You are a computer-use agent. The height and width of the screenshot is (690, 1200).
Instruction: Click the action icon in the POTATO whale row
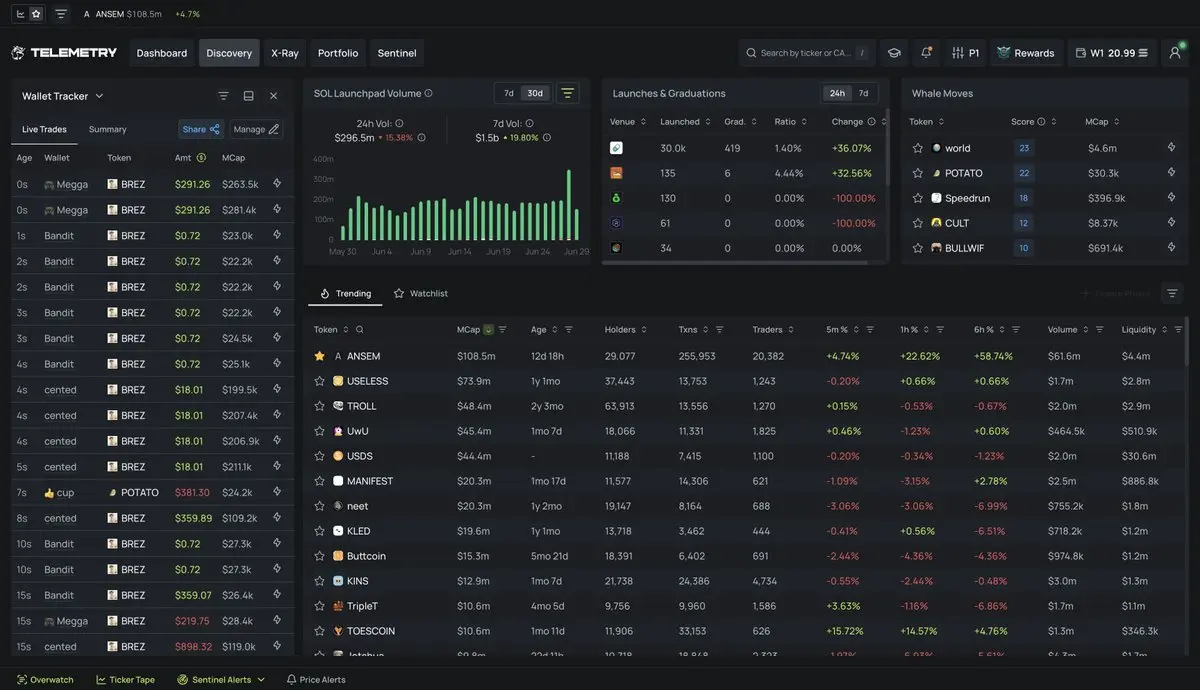coord(1172,172)
